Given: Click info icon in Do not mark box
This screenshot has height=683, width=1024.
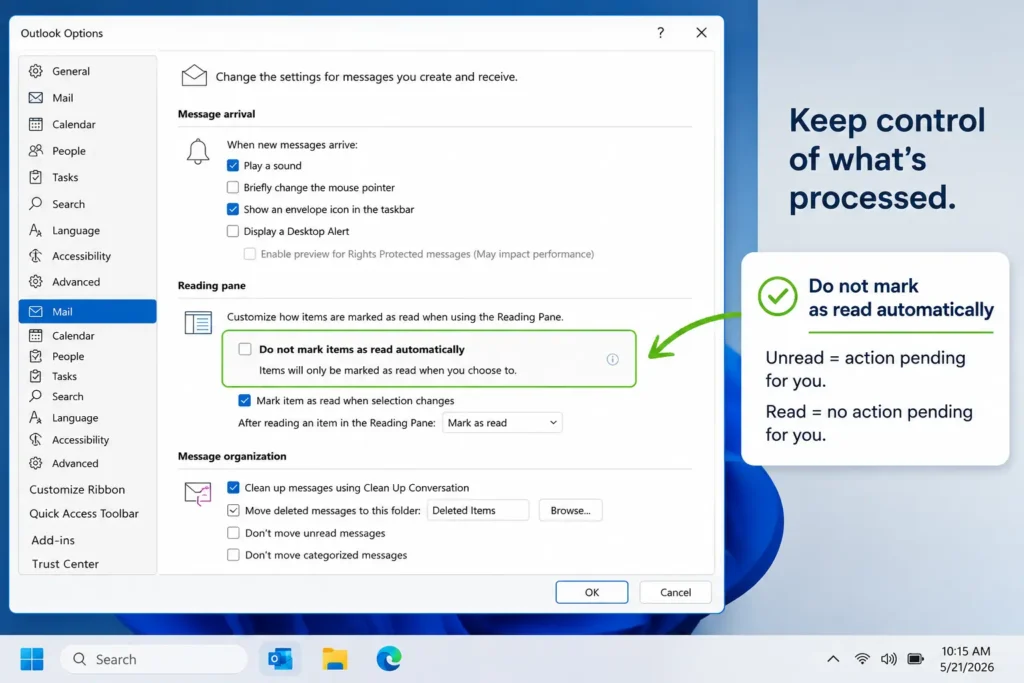Looking at the screenshot, I should [x=613, y=359].
